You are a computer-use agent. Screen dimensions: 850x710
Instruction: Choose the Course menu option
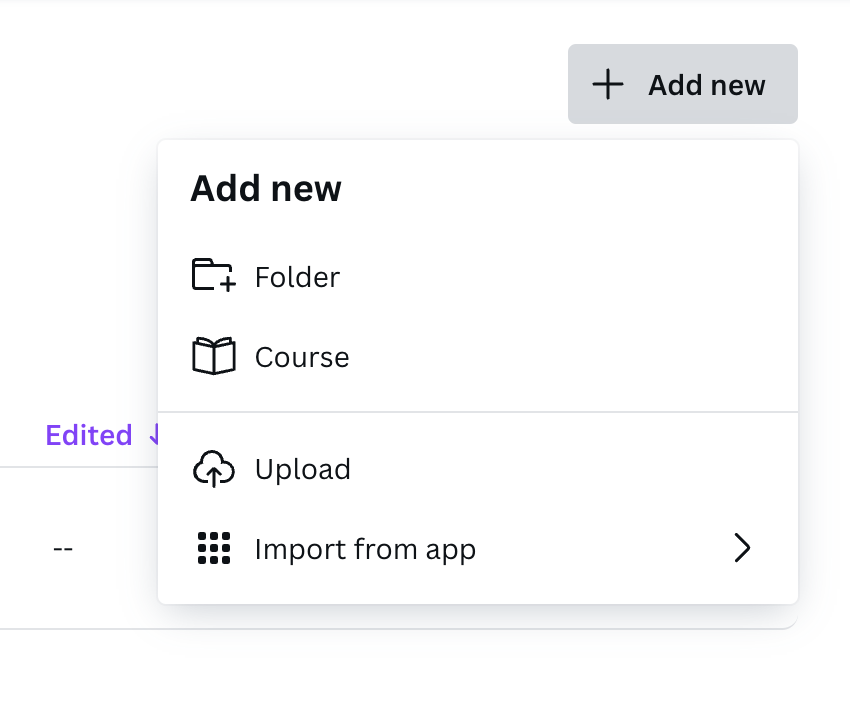(302, 358)
